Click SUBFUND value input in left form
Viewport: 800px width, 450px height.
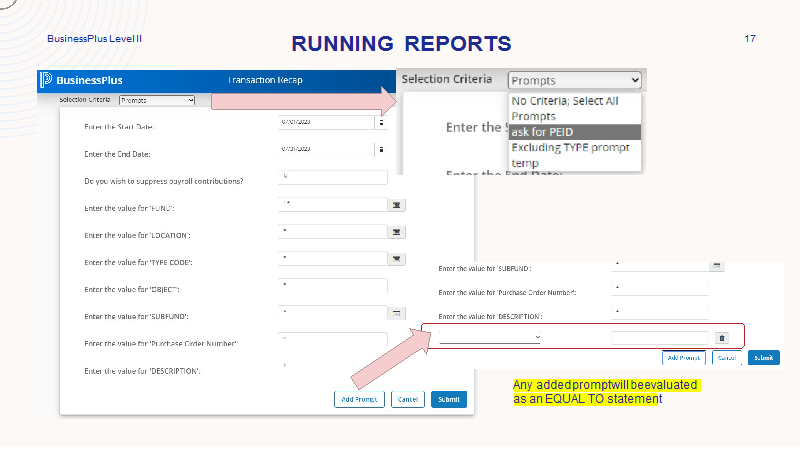pos(333,312)
